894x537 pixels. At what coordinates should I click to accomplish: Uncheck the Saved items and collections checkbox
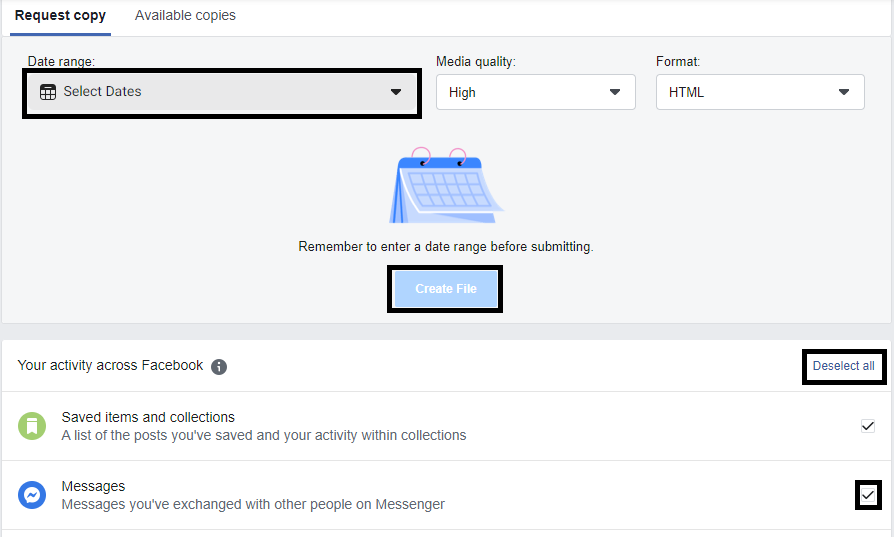click(867, 426)
